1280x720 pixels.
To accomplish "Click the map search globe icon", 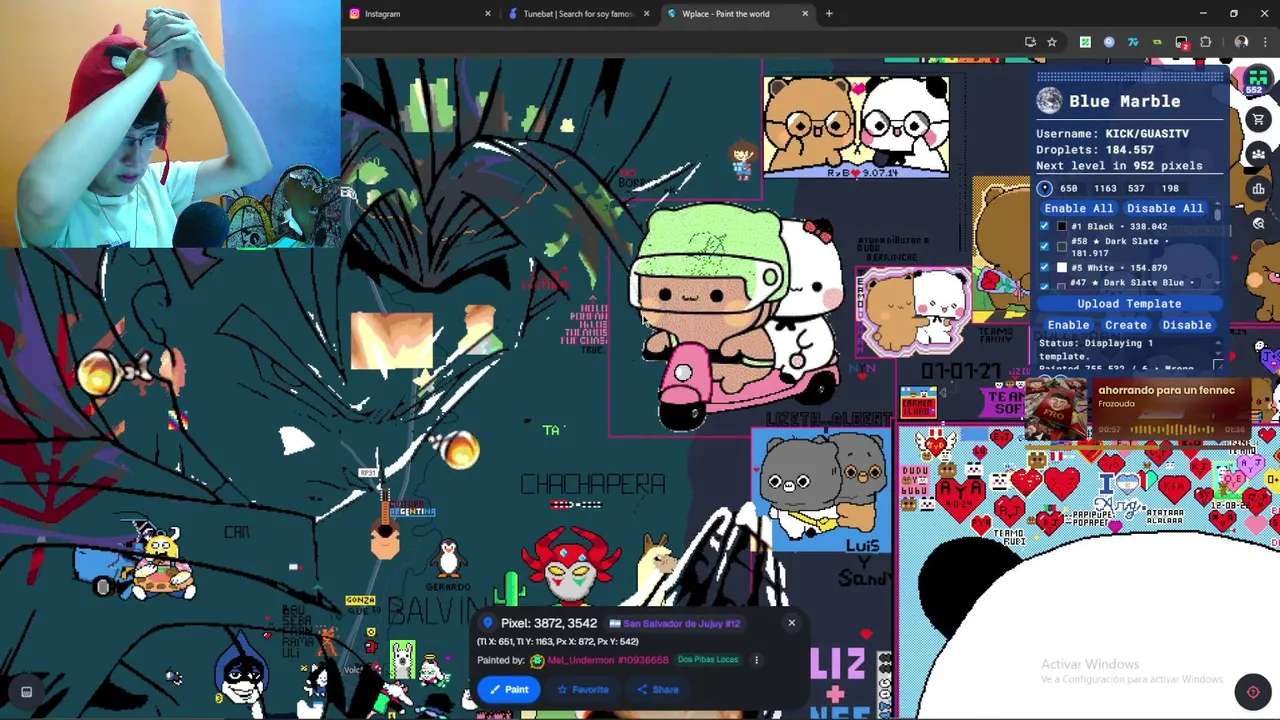I will click(x=1258, y=224).
